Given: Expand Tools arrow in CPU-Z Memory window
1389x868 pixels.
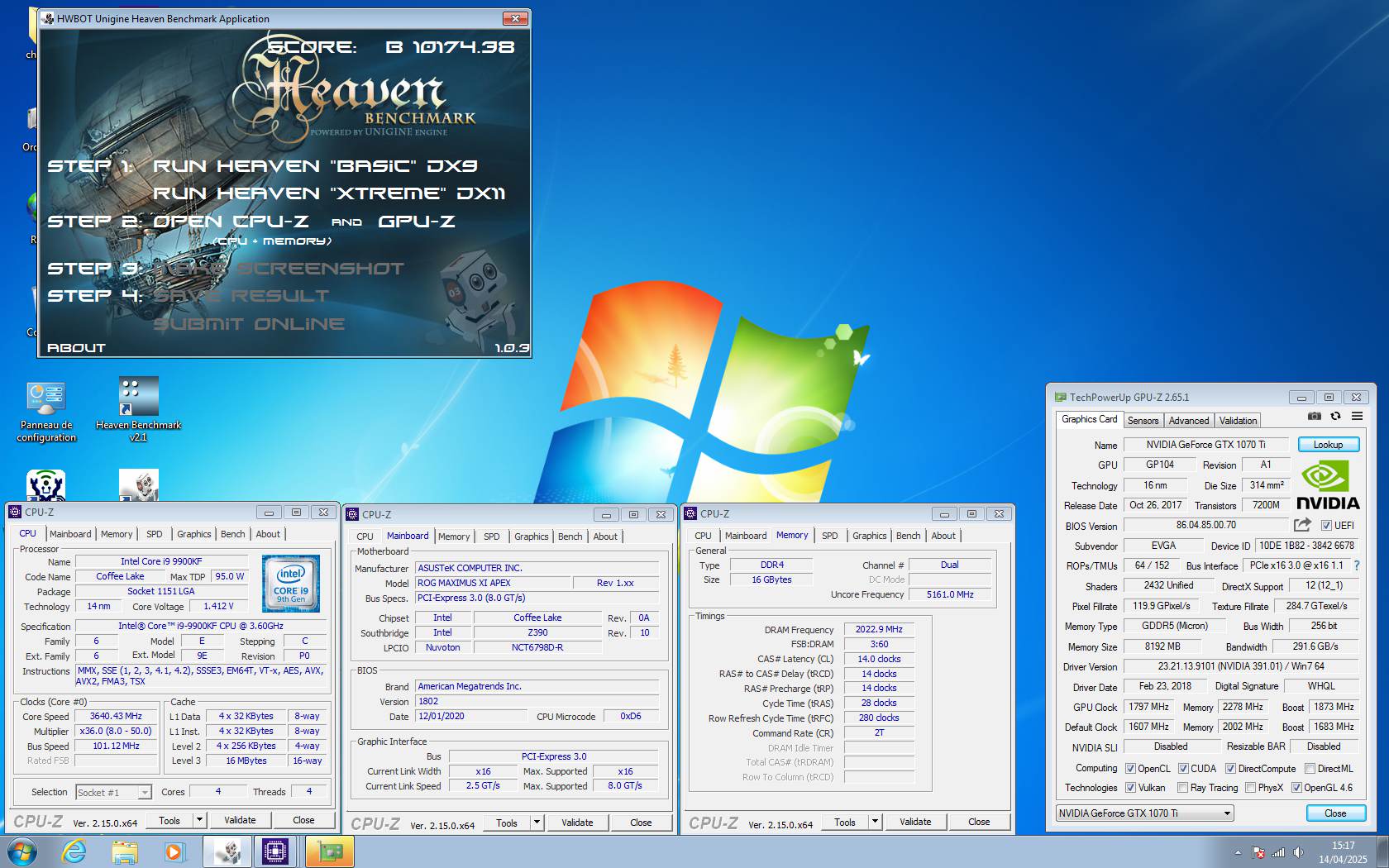Looking at the screenshot, I should pyautogui.click(x=875, y=822).
